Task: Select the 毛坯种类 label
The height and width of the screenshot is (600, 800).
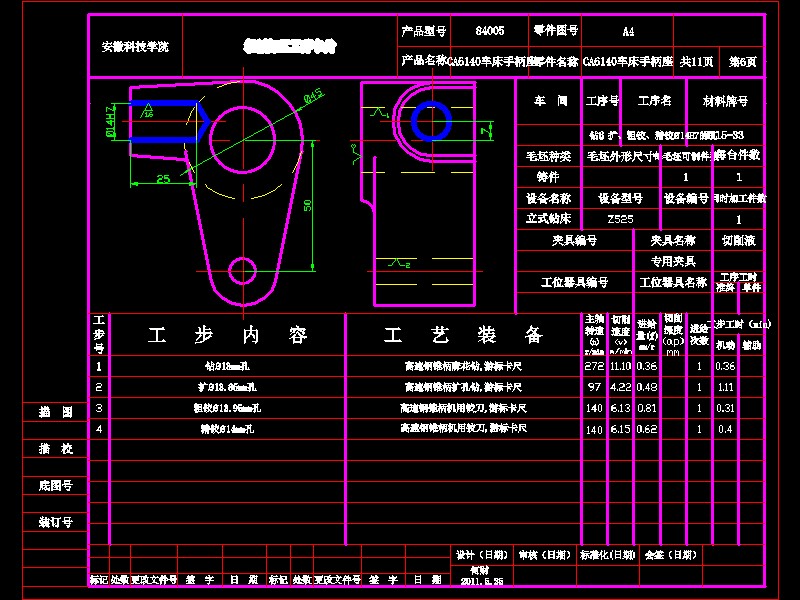Action: point(548,156)
